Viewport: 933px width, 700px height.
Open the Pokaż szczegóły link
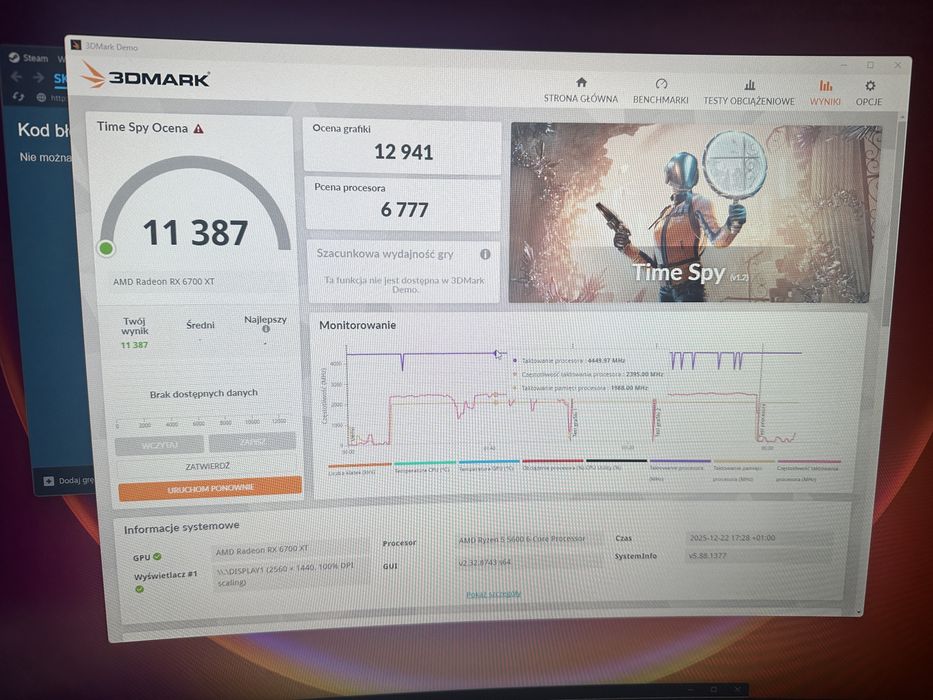(x=493, y=593)
